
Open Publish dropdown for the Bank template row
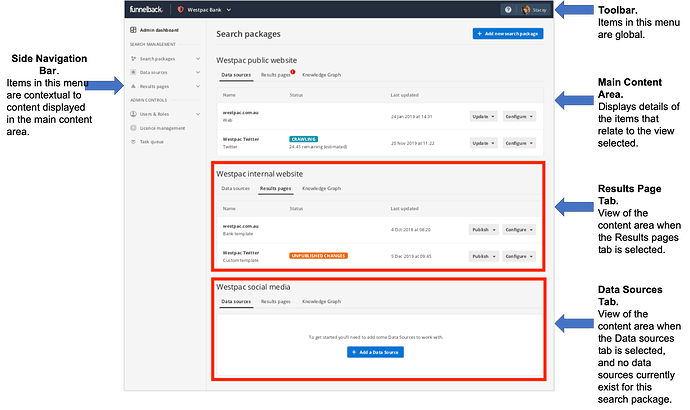[481, 229]
